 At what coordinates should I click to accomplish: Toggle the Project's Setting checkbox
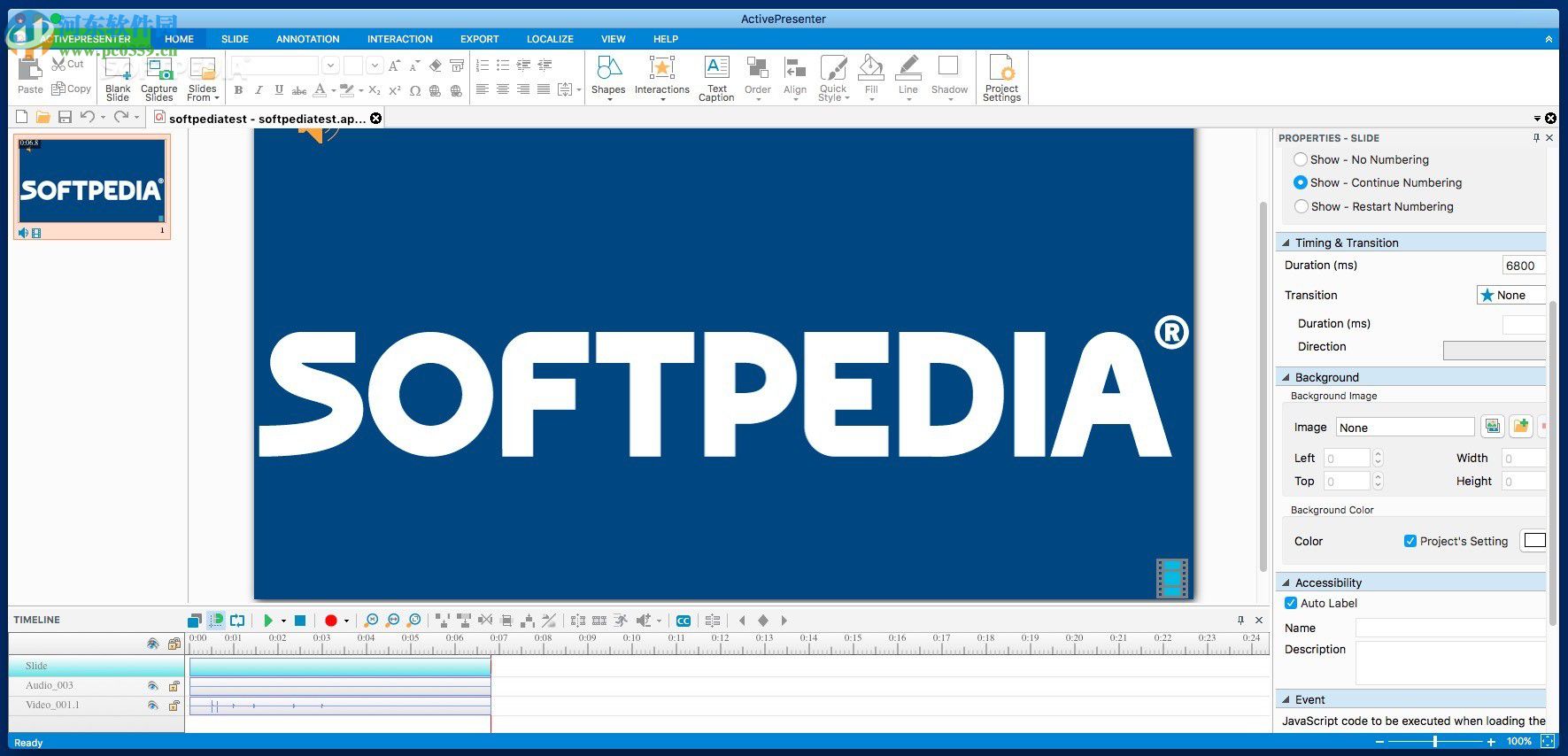(x=1410, y=541)
